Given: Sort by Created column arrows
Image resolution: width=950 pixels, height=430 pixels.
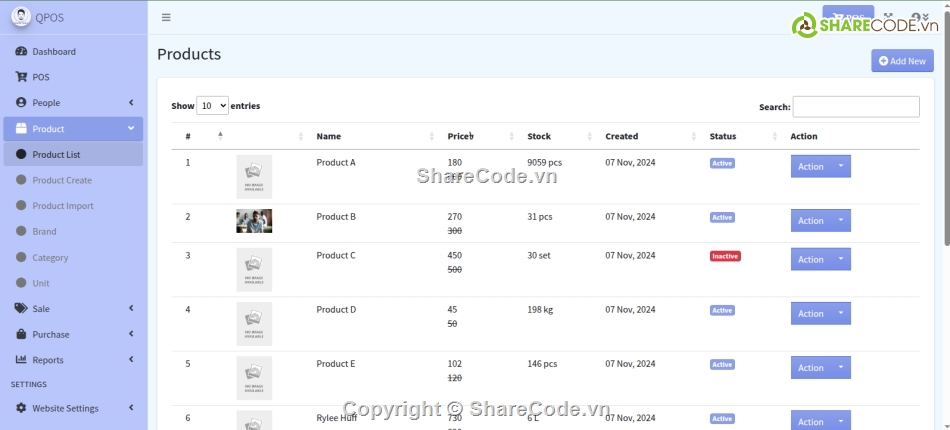Looking at the screenshot, I should pyautogui.click(x=694, y=136).
